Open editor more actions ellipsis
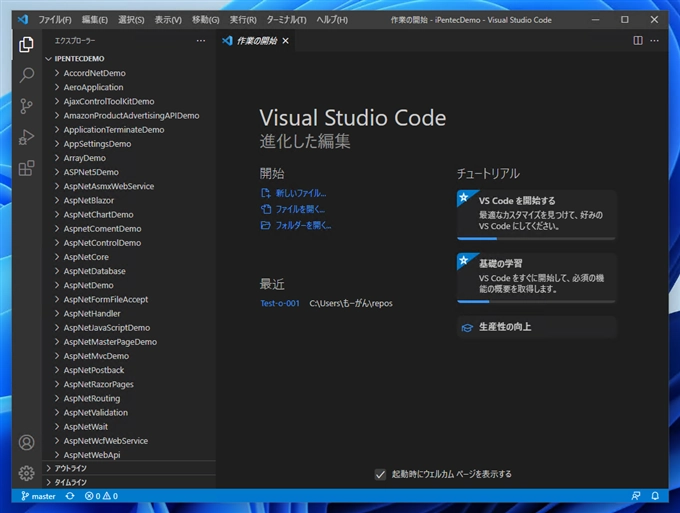 pos(654,41)
